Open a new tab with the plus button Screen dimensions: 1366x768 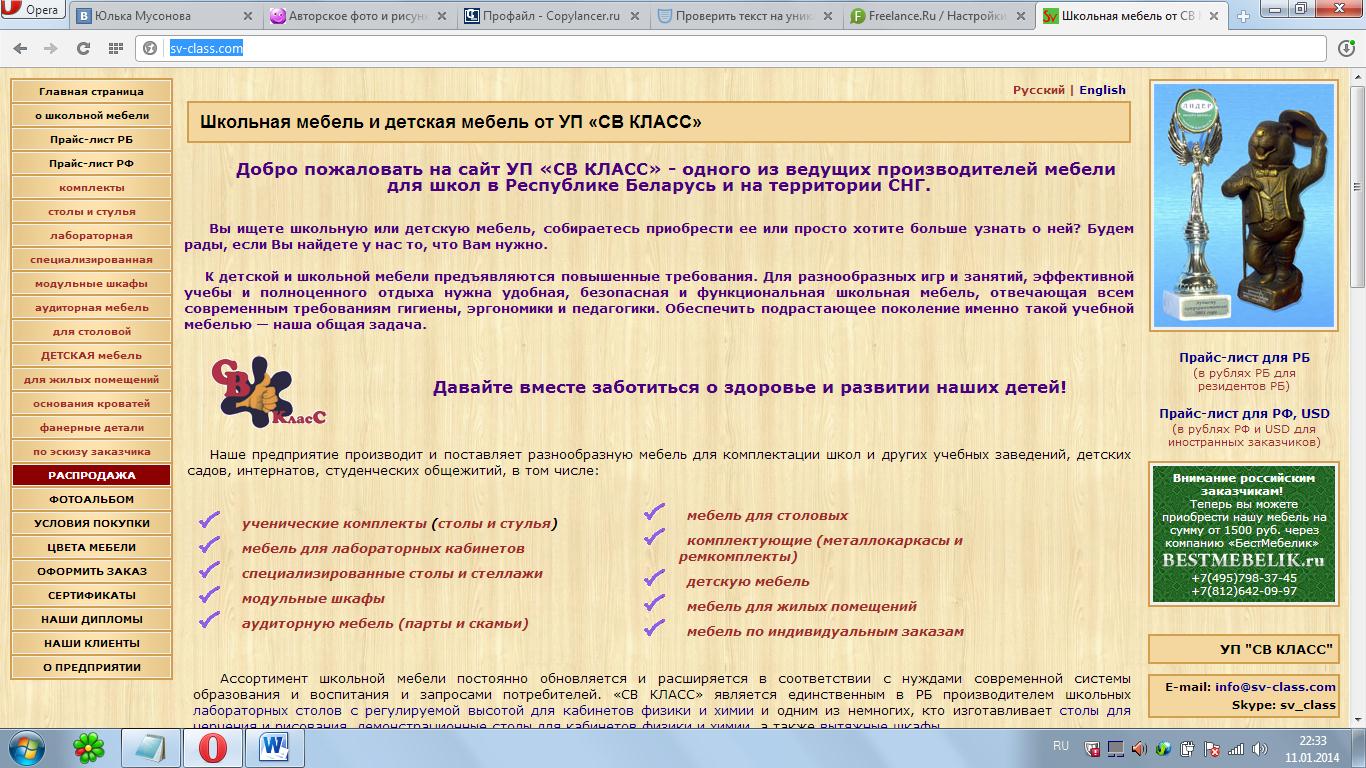point(1243,16)
